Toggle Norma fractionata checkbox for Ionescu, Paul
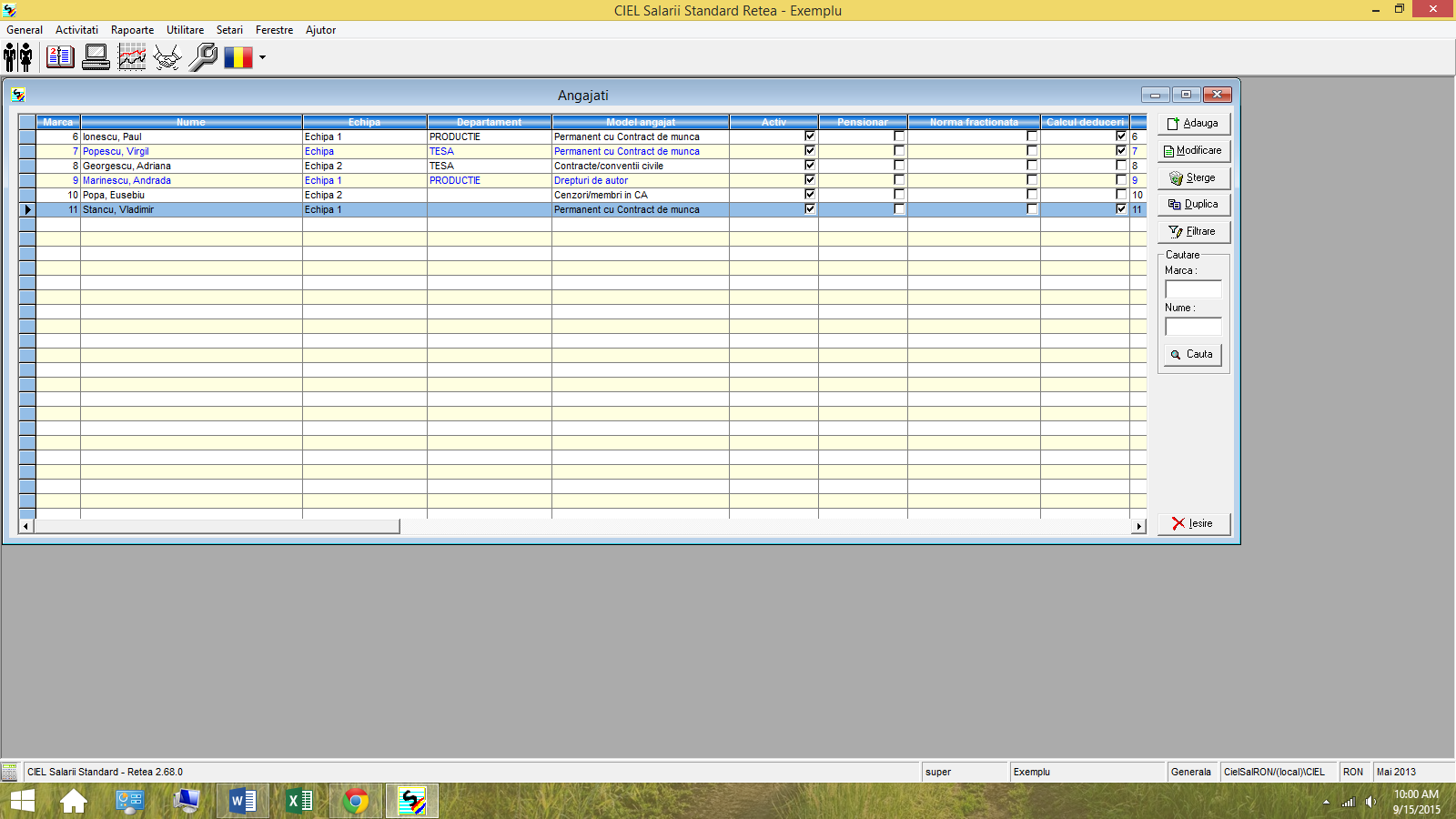This screenshot has width=1456, height=819. point(1032,136)
